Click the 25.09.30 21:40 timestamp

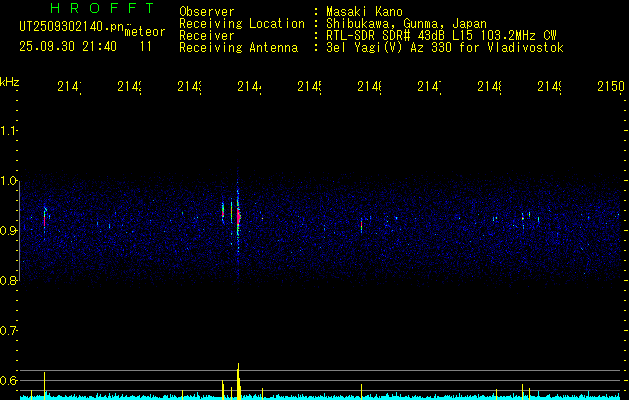click(x=68, y=46)
